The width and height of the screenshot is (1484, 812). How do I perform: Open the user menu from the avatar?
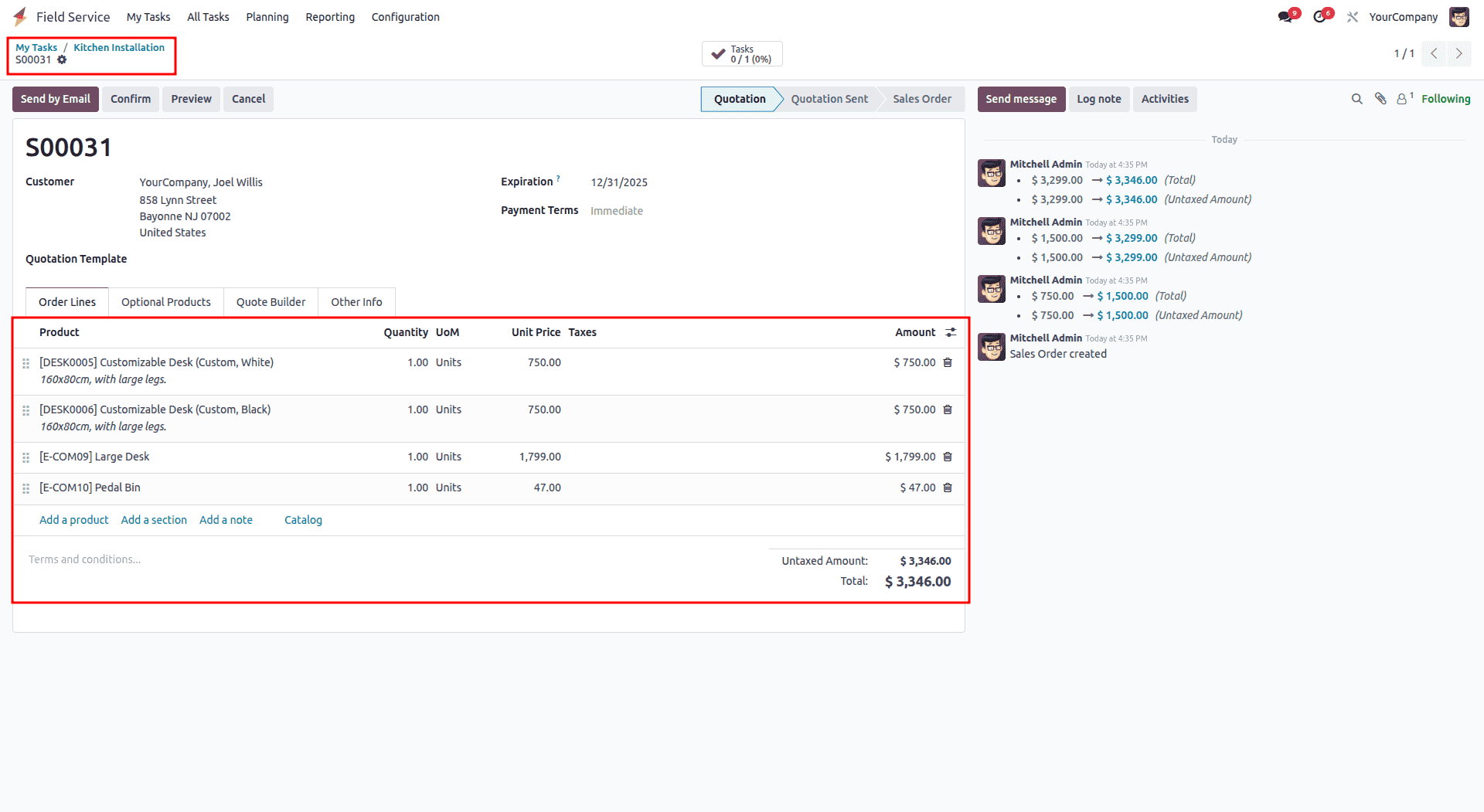(x=1459, y=16)
